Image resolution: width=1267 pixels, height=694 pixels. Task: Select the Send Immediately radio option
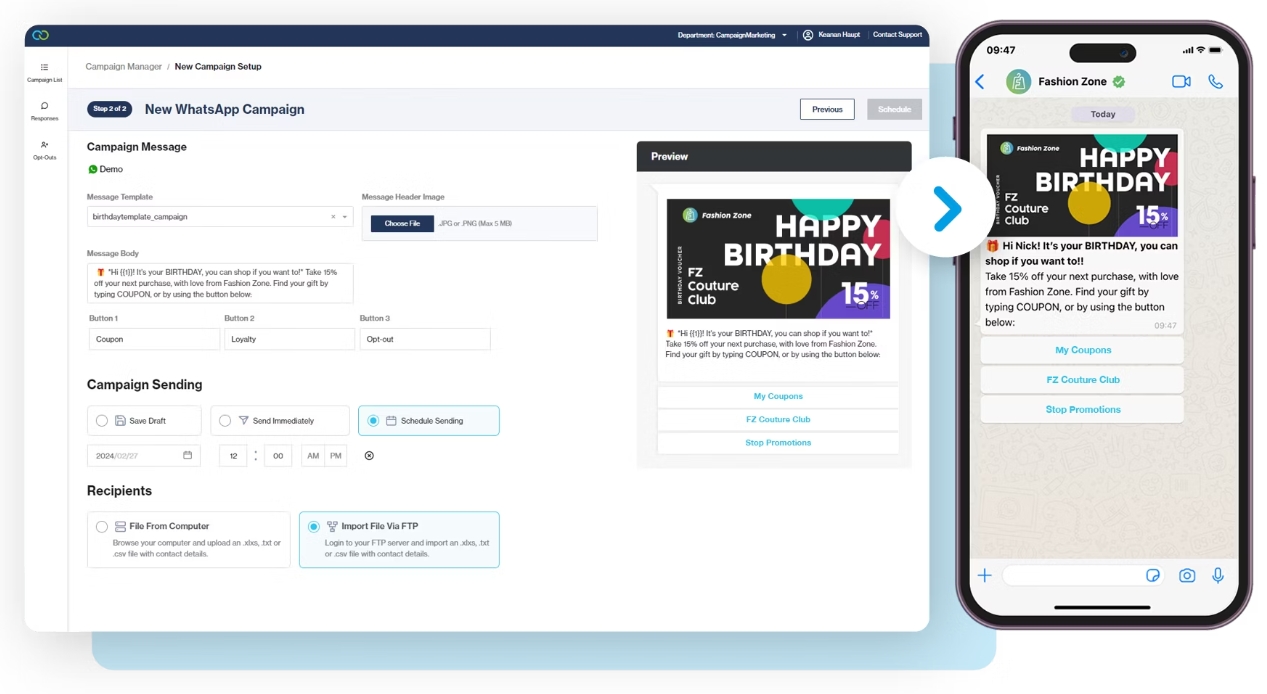pos(225,421)
